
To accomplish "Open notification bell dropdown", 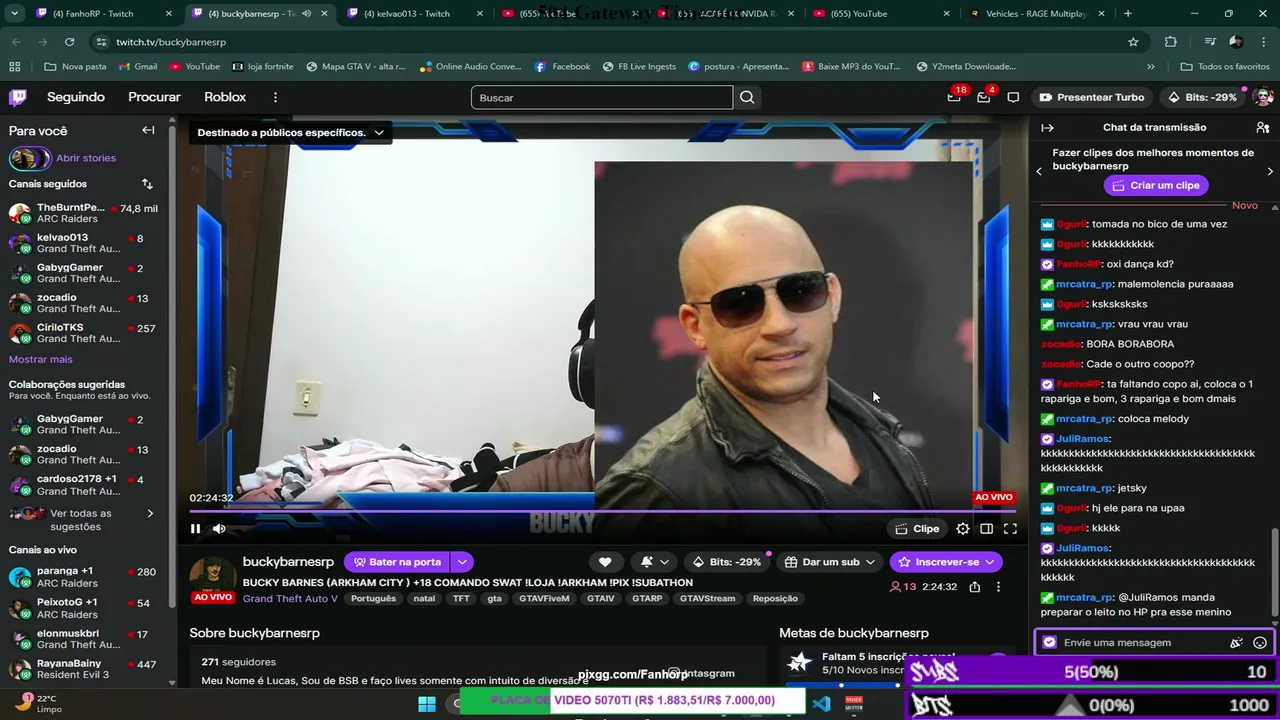I will (x=654, y=562).
